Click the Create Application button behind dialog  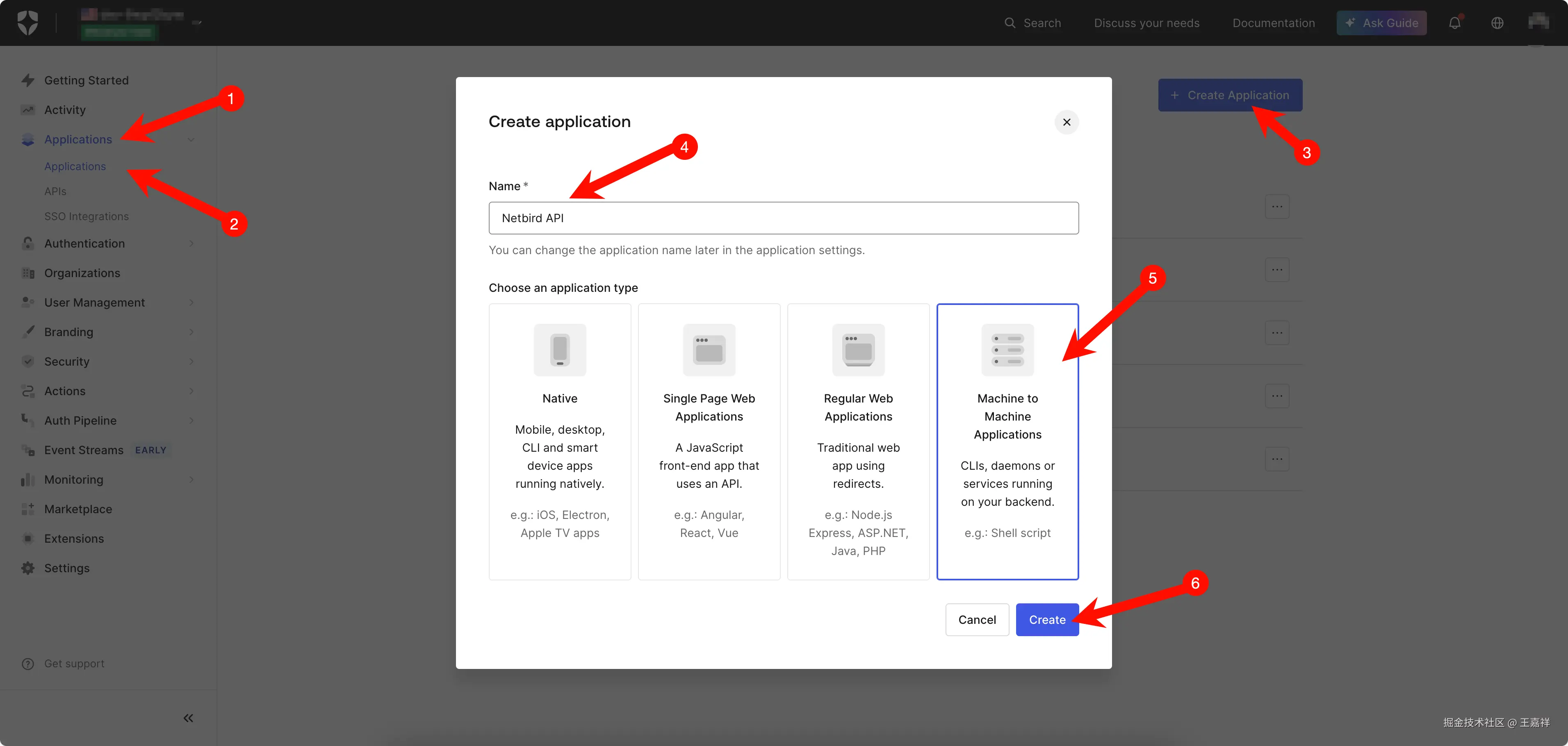pyautogui.click(x=1230, y=95)
